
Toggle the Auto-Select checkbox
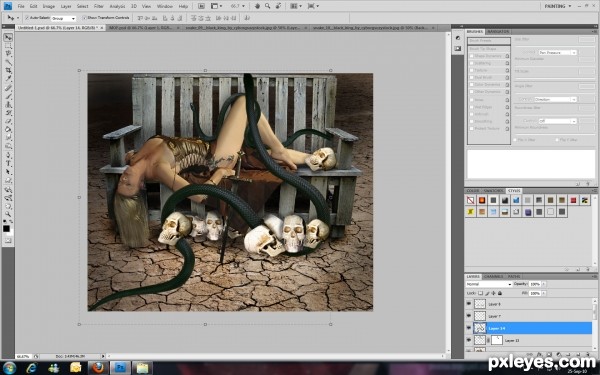[27, 18]
